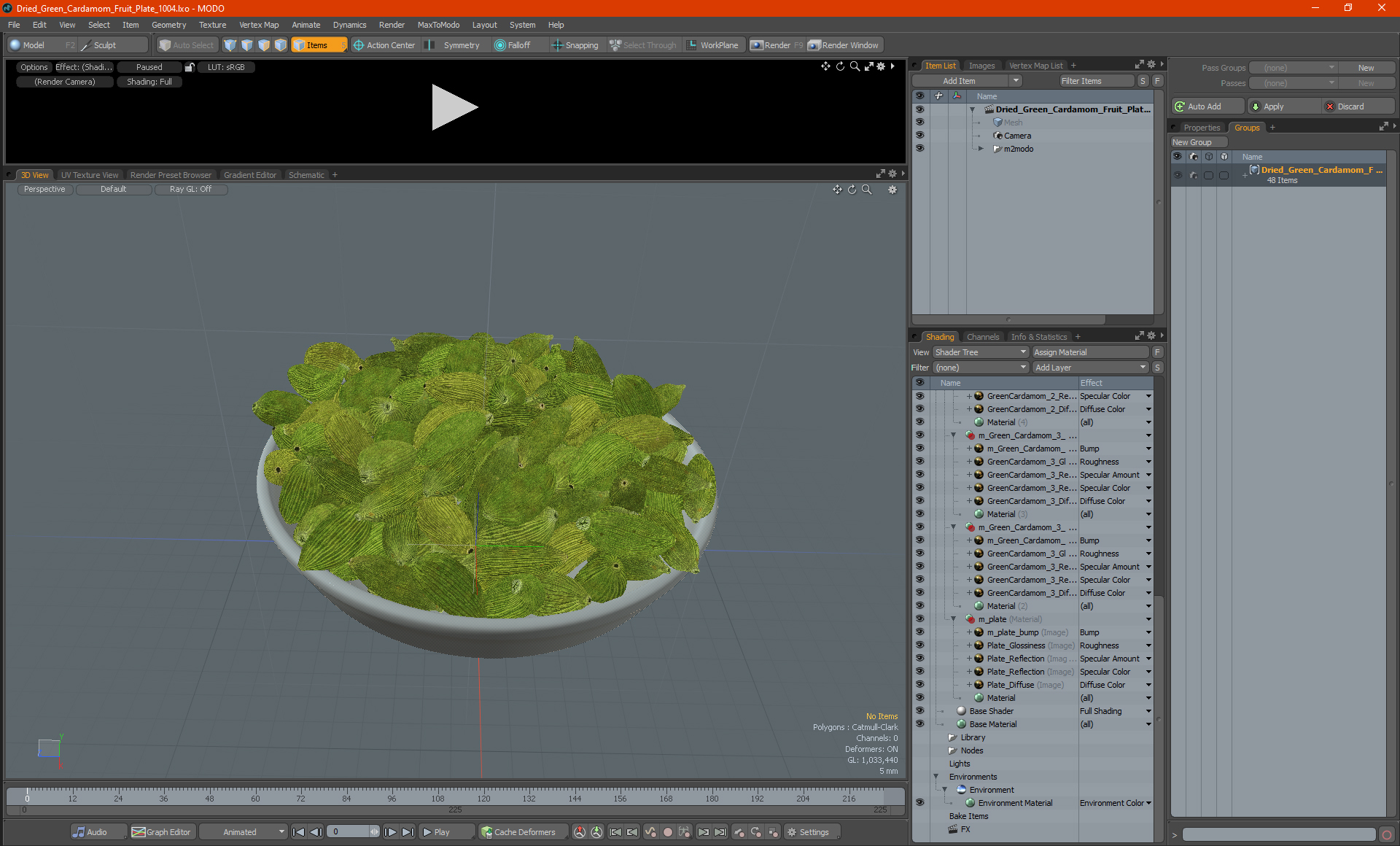Image resolution: width=1400 pixels, height=846 pixels.
Task: Click the 3D viewport rotate icon
Action: coord(852,190)
